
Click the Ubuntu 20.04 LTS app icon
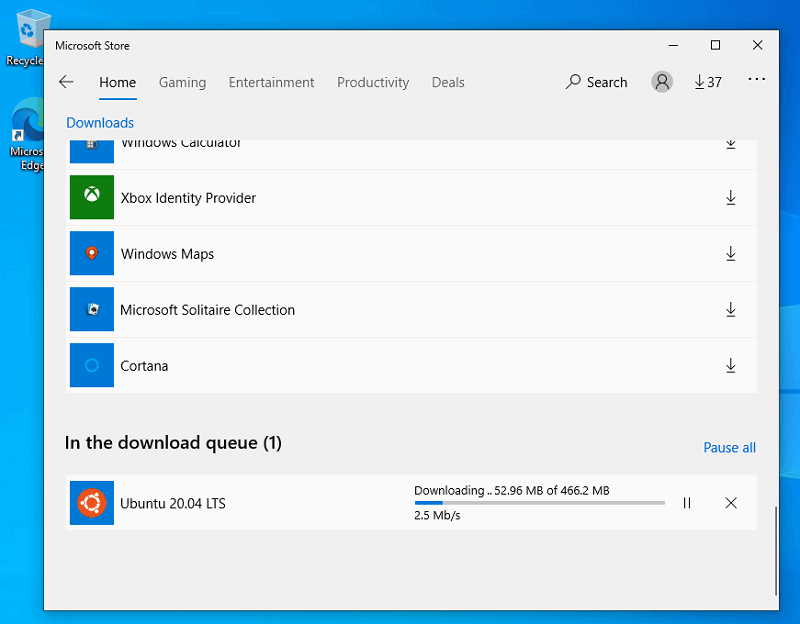(92, 503)
